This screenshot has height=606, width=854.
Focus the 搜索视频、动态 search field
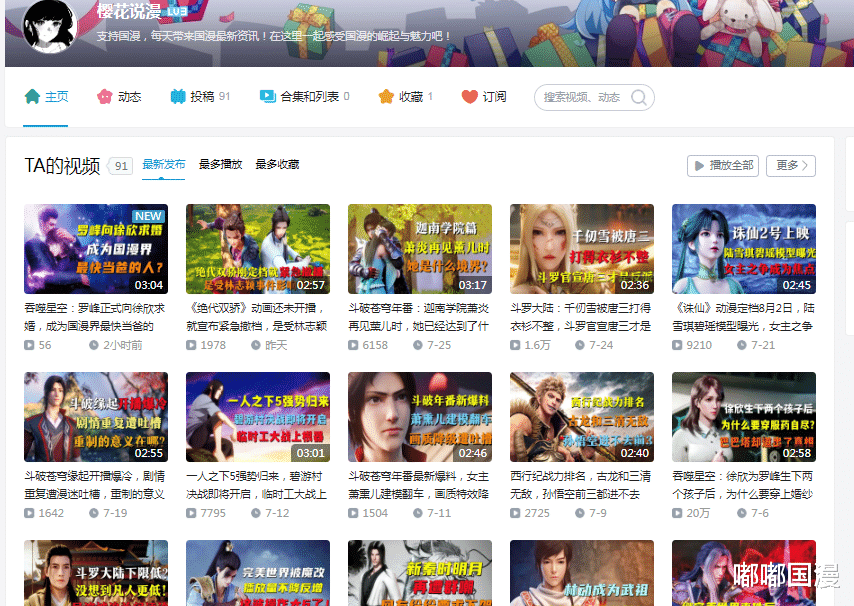click(x=594, y=97)
